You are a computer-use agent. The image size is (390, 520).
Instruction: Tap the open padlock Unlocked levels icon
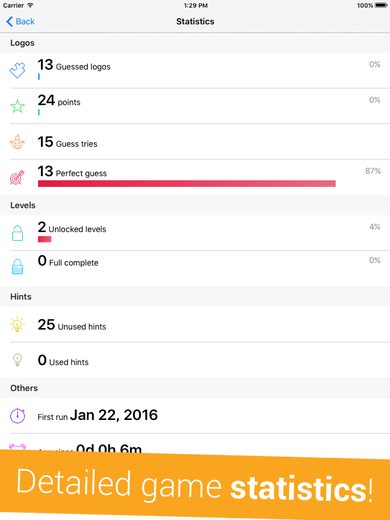pos(17,233)
